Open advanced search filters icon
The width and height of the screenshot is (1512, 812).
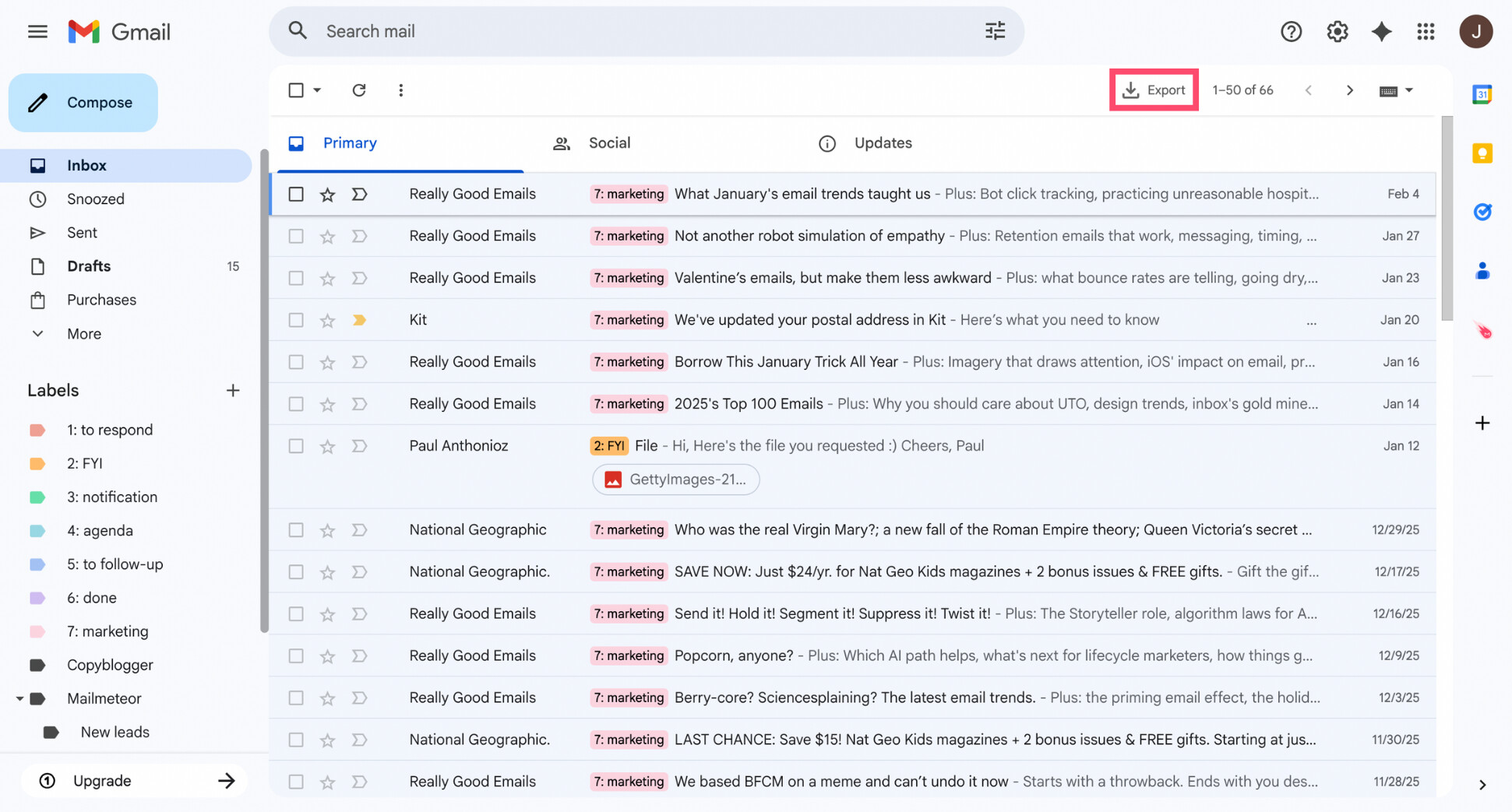(995, 30)
